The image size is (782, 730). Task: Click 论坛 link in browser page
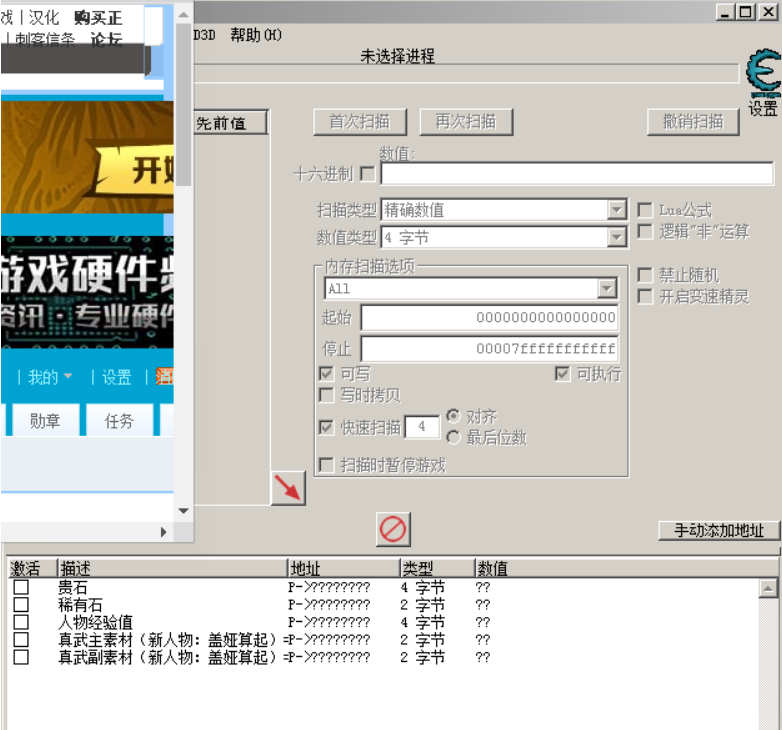tap(106, 39)
